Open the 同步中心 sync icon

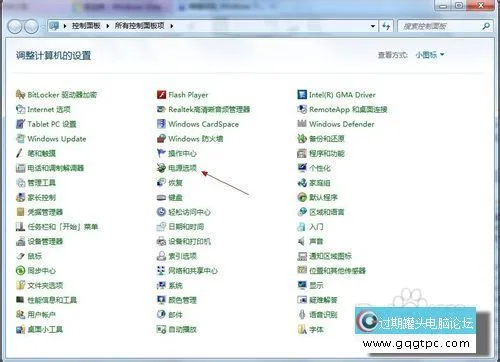(x=20, y=271)
